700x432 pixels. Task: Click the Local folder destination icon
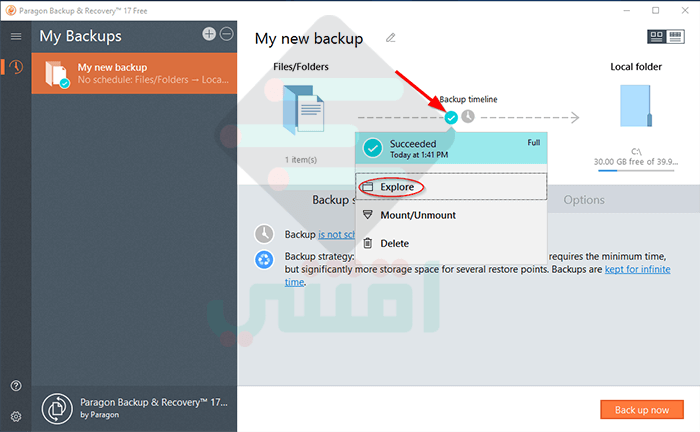(x=636, y=106)
